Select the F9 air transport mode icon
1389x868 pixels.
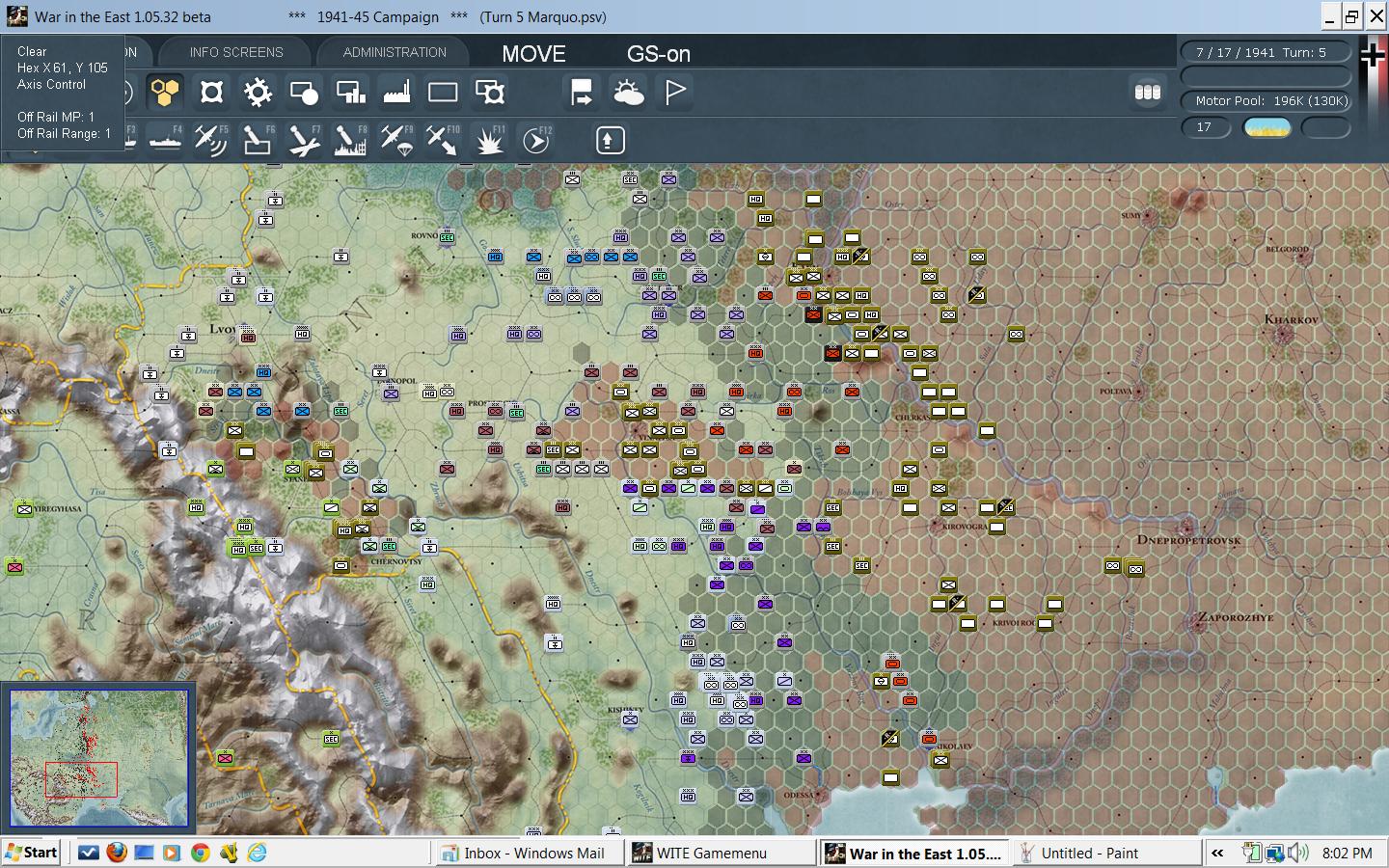pos(396,141)
